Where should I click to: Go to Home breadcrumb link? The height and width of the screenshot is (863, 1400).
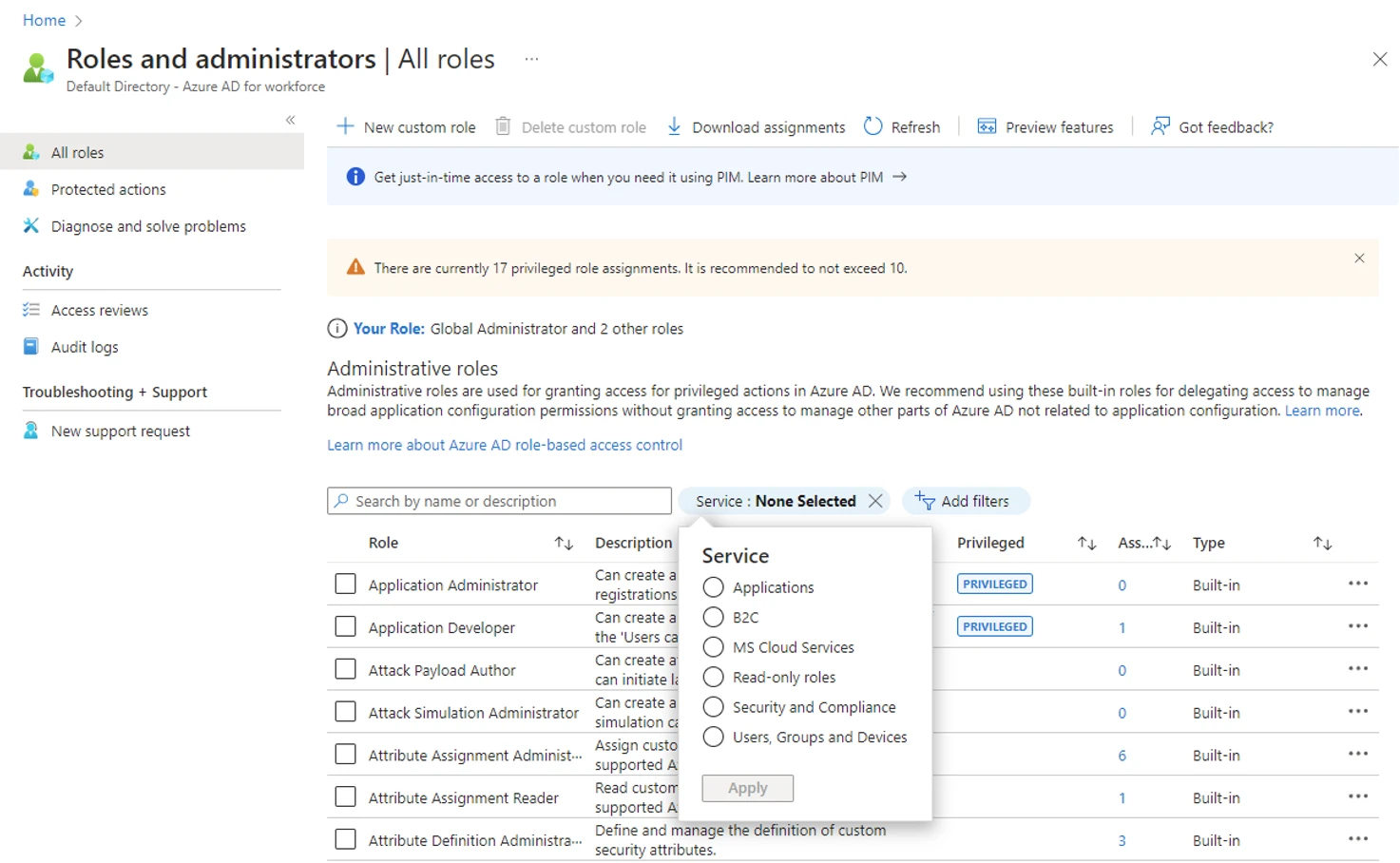[44, 21]
